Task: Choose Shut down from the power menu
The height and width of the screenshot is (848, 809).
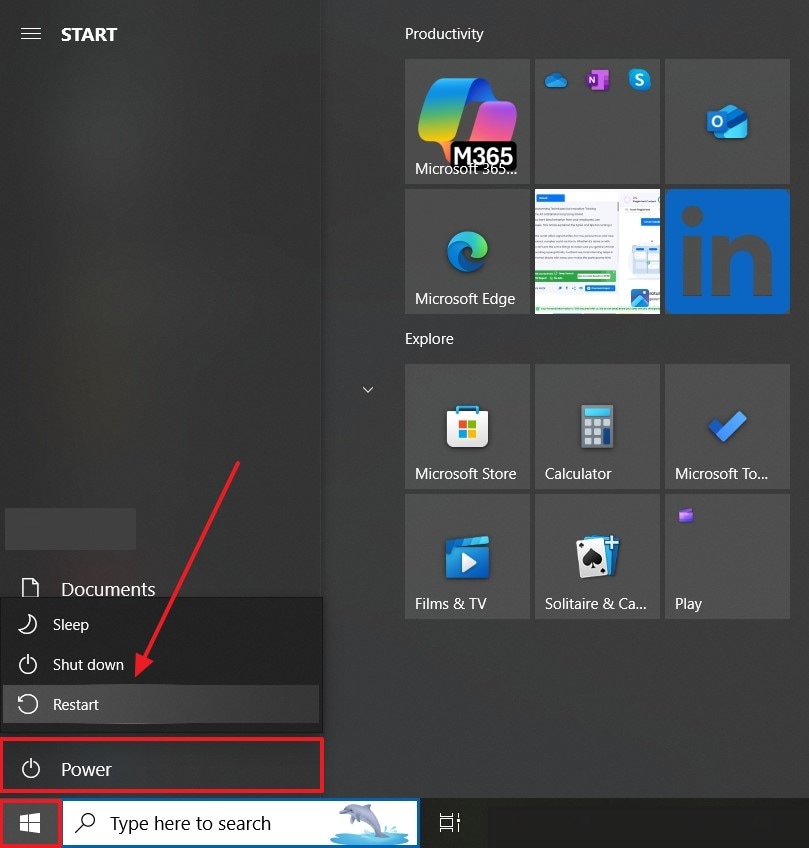Action: tap(161, 665)
